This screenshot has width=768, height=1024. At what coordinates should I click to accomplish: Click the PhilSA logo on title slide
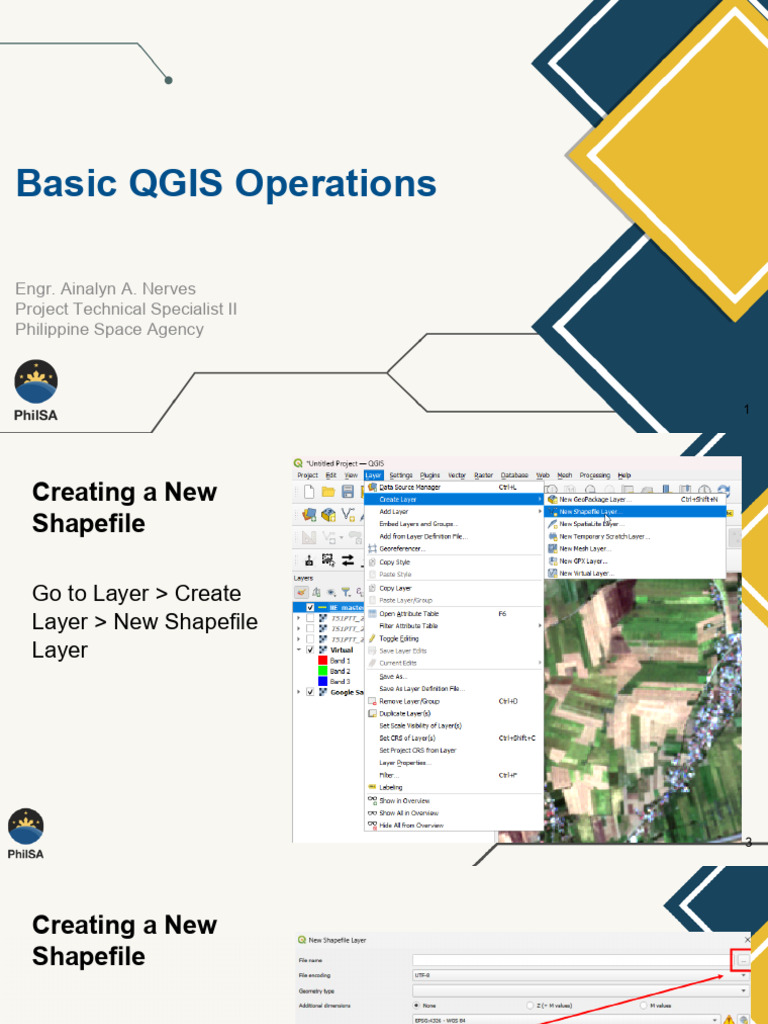click(x=36, y=390)
